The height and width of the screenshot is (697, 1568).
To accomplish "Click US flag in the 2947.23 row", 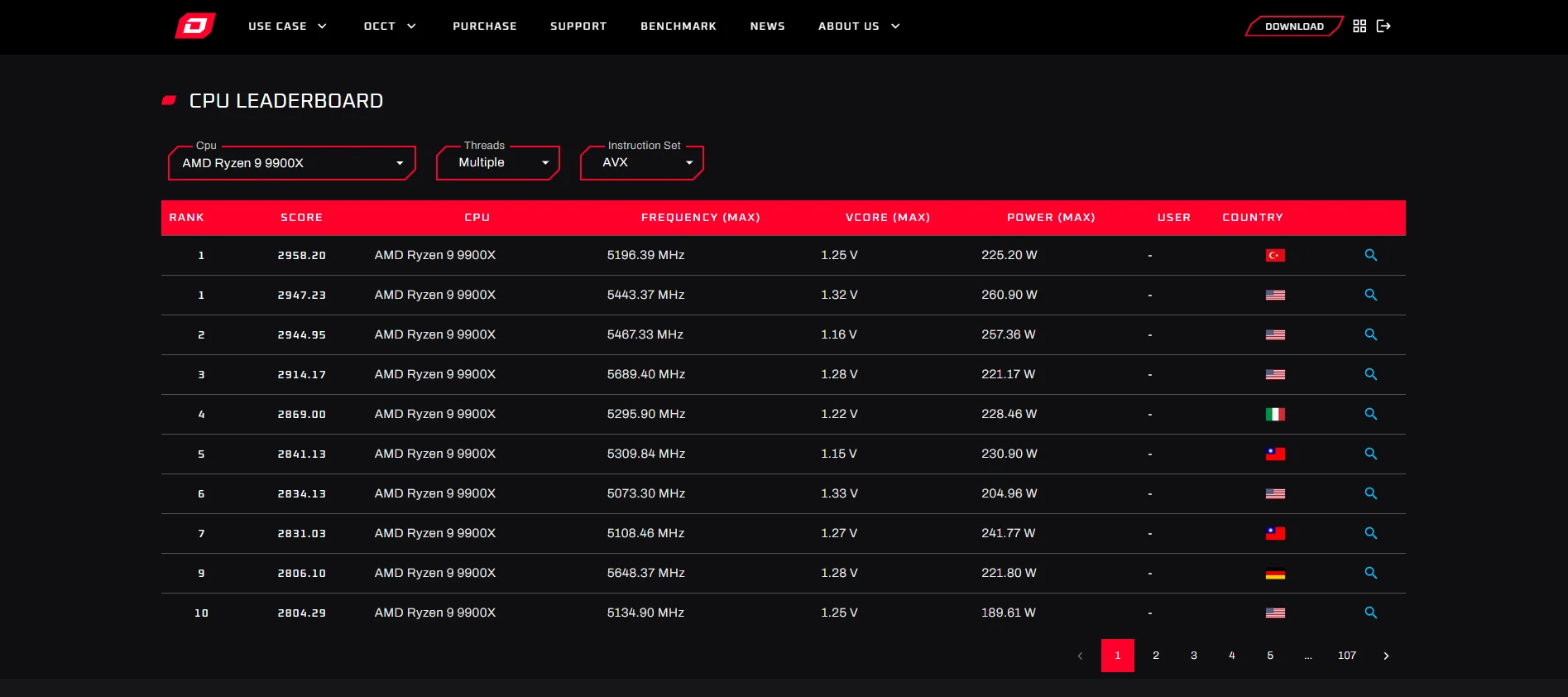I will pos(1275,296).
